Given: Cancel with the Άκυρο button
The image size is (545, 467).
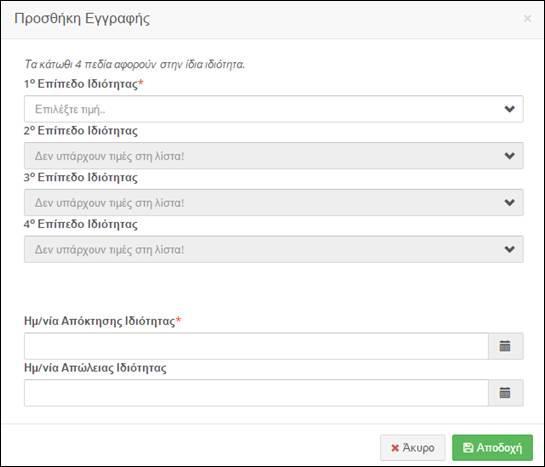Looking at the screenshot, I should (x=413, y=448).
